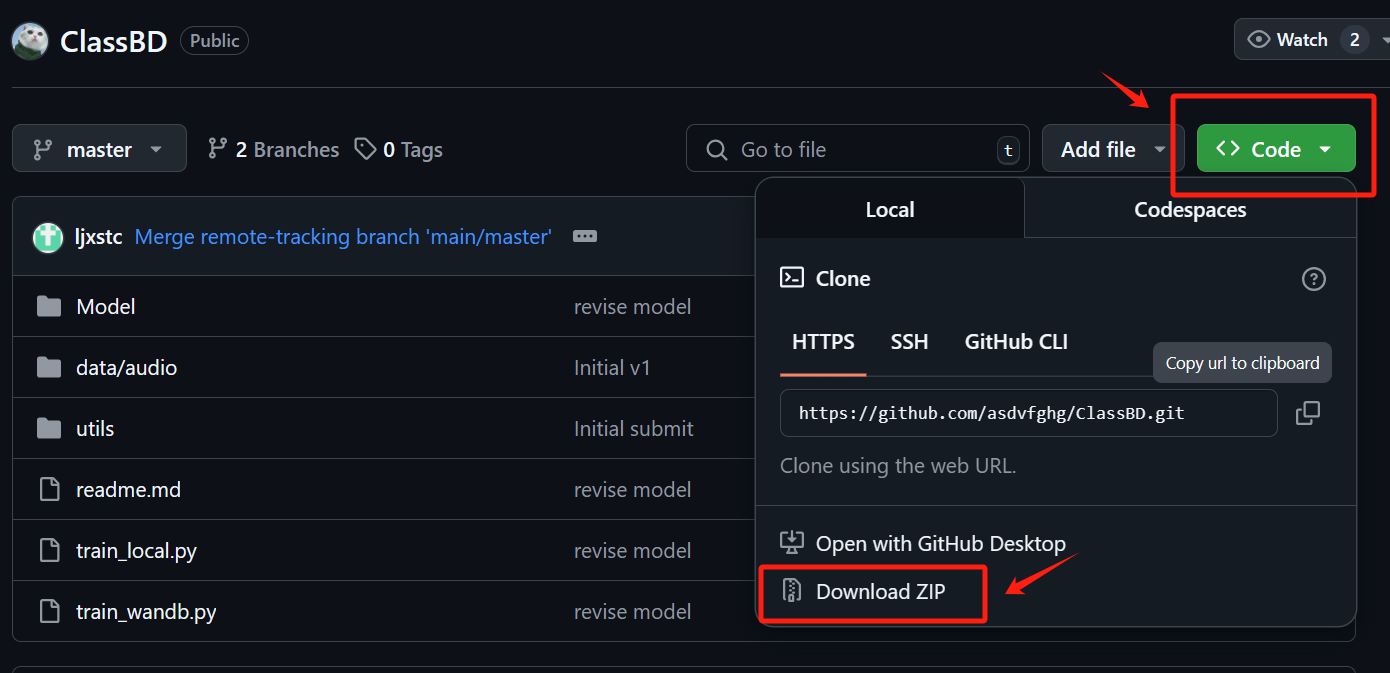
Task: Click the folder icon of Model
Action: pos(49,306)
